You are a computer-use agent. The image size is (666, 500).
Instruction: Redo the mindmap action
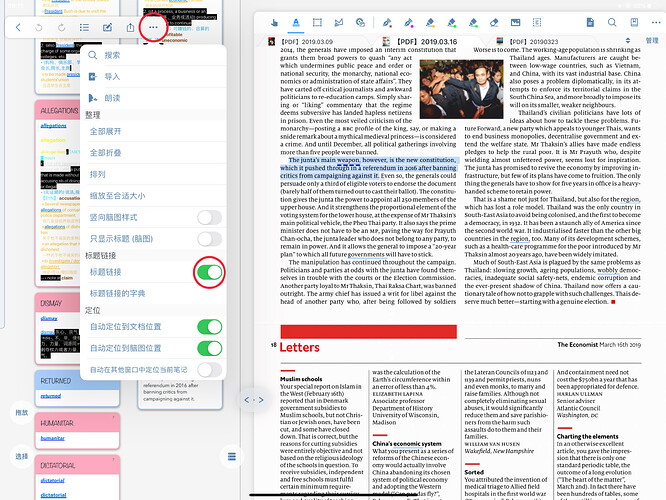pos(62,28)
